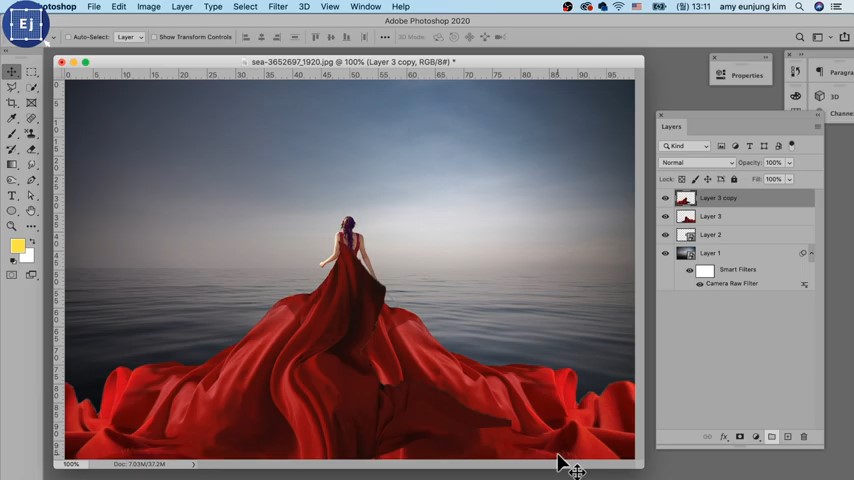The width and height of the screenshot is (854, 480).
Task: Open Auto-Select Layer dropdown
Action: coord(130,37)
